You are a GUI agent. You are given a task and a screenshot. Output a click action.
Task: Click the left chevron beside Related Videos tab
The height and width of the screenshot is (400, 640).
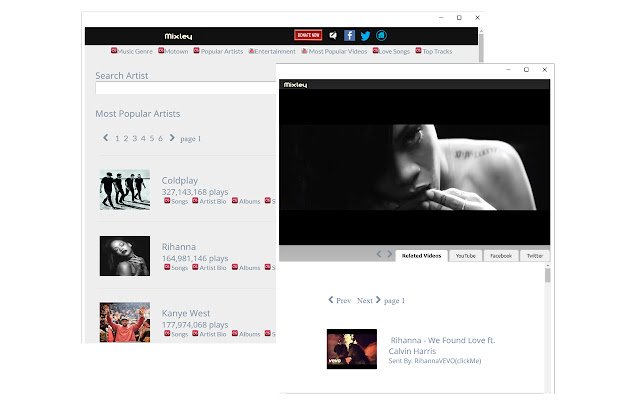pos(379,254)
